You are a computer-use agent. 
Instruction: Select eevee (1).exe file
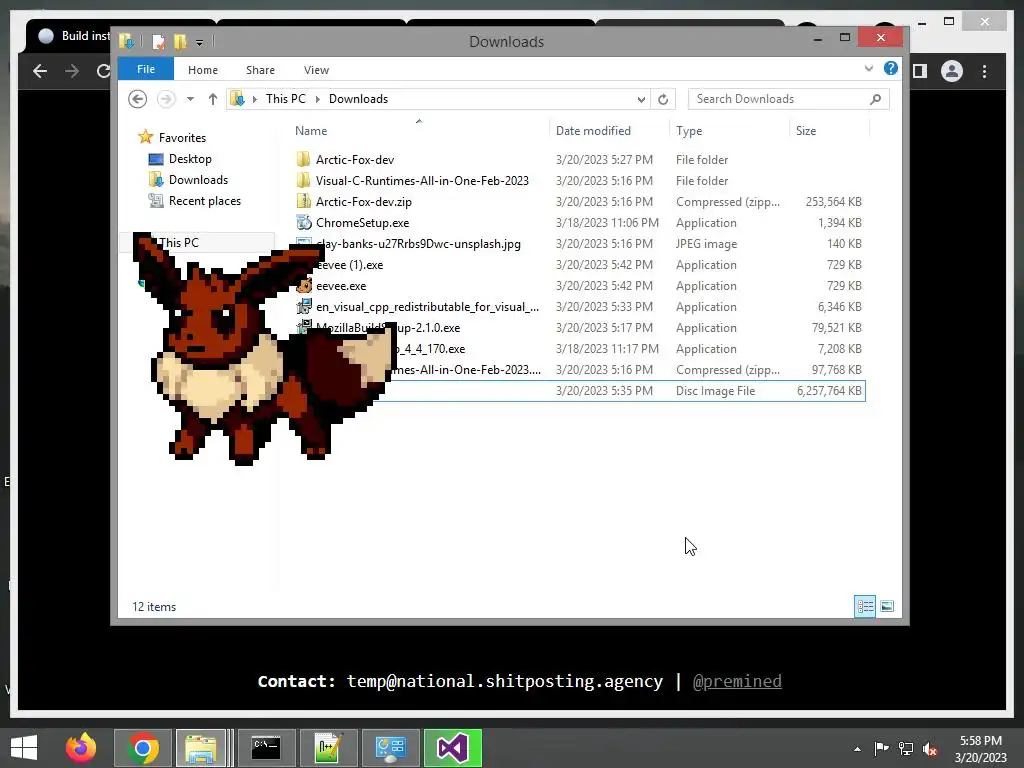[349, 264]
